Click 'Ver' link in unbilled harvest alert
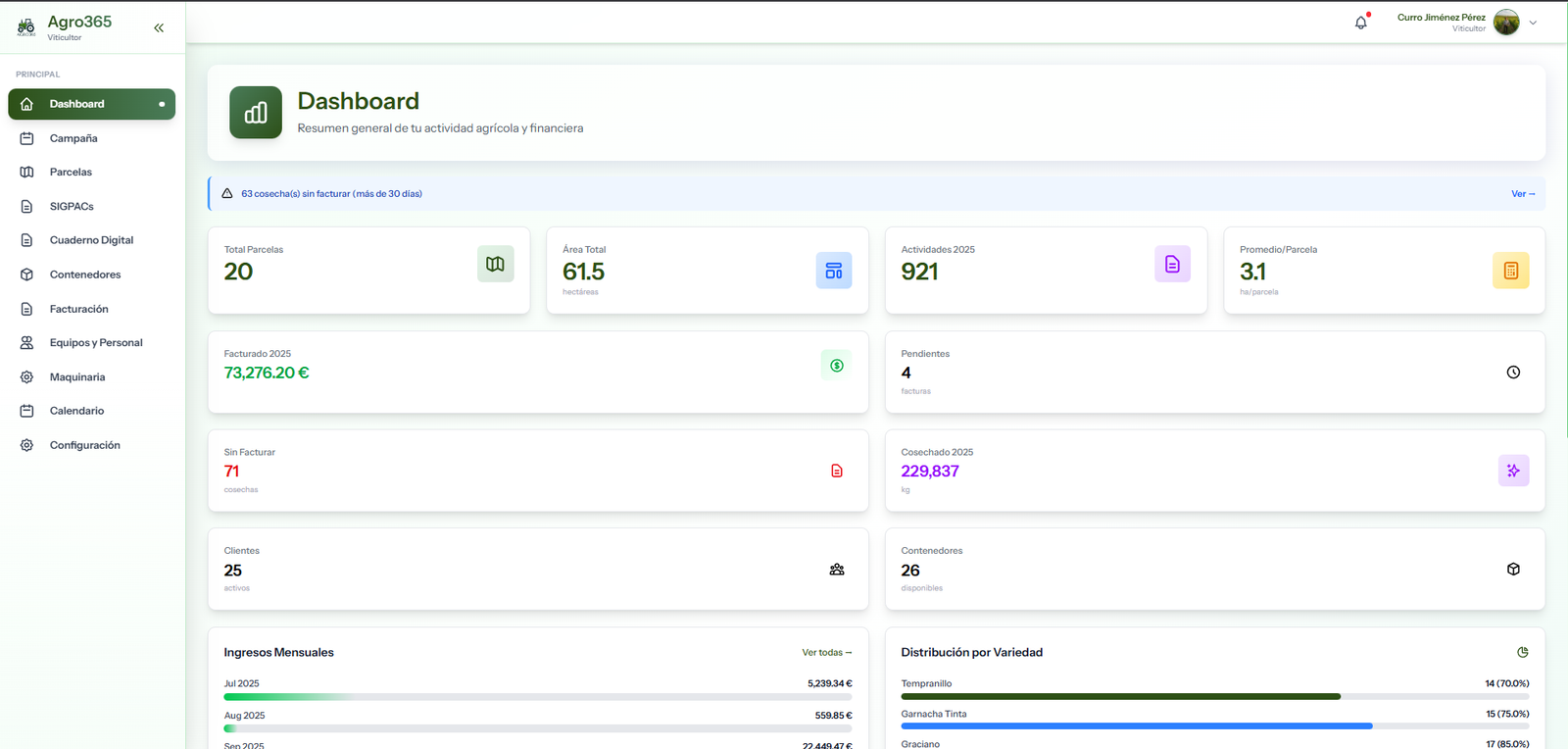The width and height of the screenshot is (1568, 749). coord(1522,194)
